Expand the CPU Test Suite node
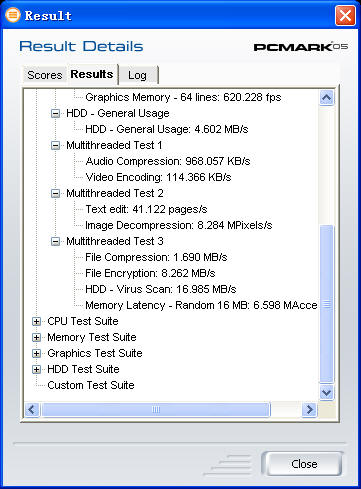This screenshot has height=489, width=361. pos(36,321)
